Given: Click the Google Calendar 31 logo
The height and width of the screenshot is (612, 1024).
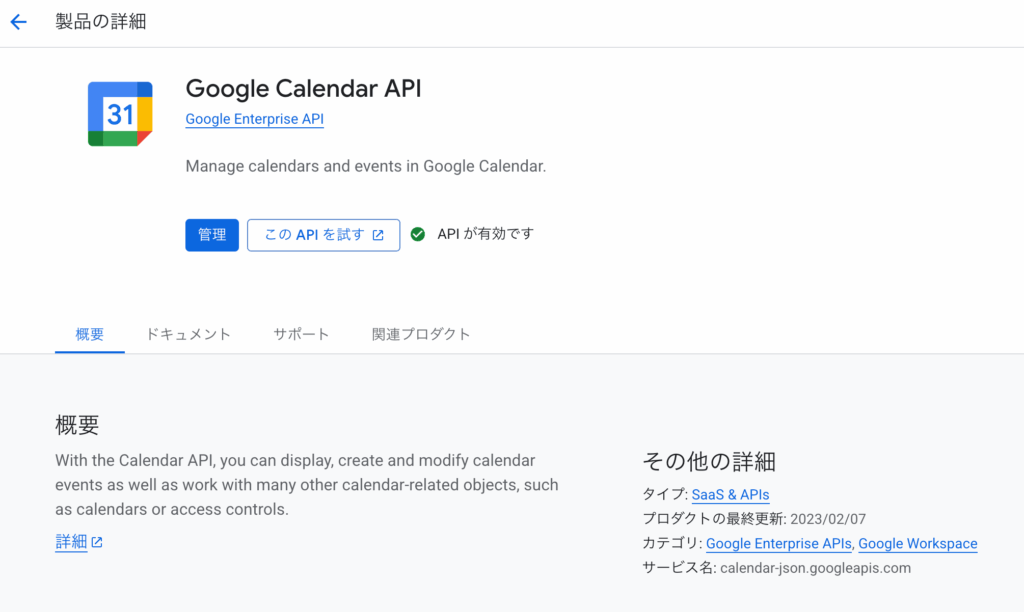Looking at the screenshot, I should [120, 114].
